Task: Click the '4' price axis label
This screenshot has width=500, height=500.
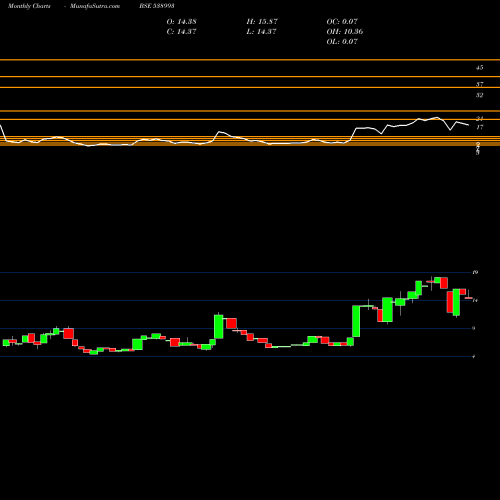Action: (x=474, y=357)
